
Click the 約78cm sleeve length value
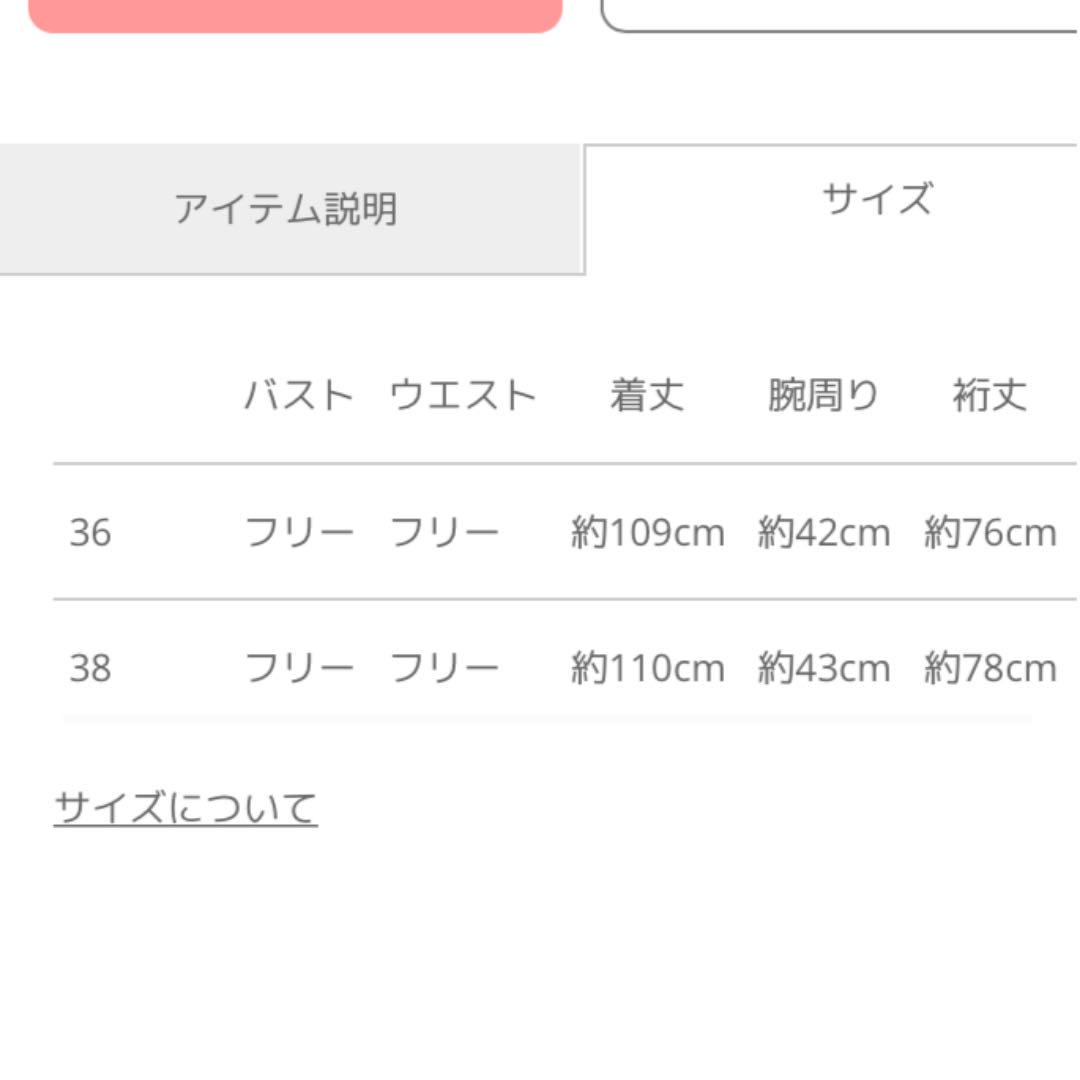click(x=990, y=667)
